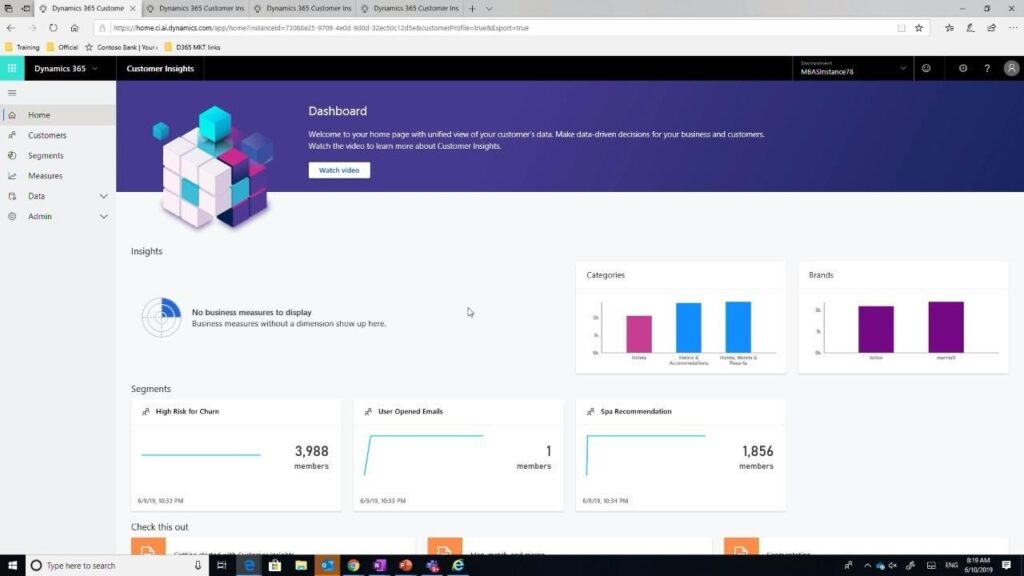Go to Measures in sidebar
Screen dimensions: 1024x576
click(45, 176)
